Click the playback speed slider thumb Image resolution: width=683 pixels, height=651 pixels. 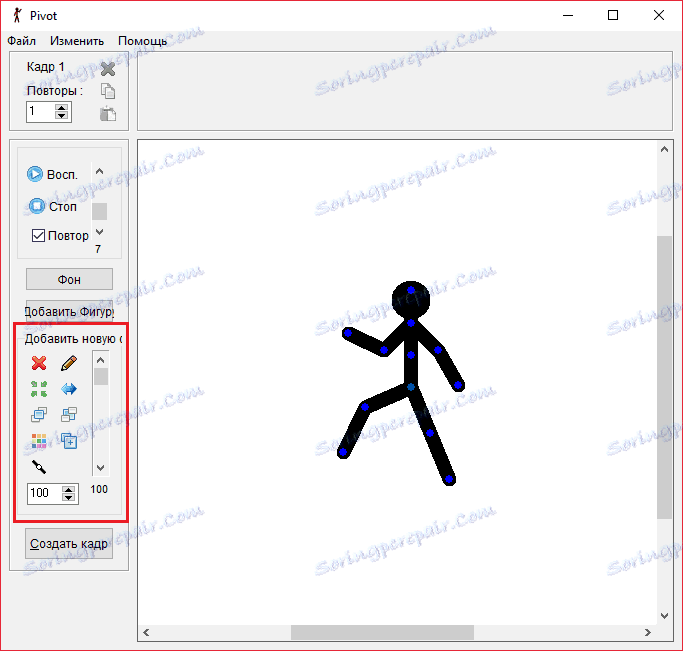pyautogui.click(x=99, y=211)
